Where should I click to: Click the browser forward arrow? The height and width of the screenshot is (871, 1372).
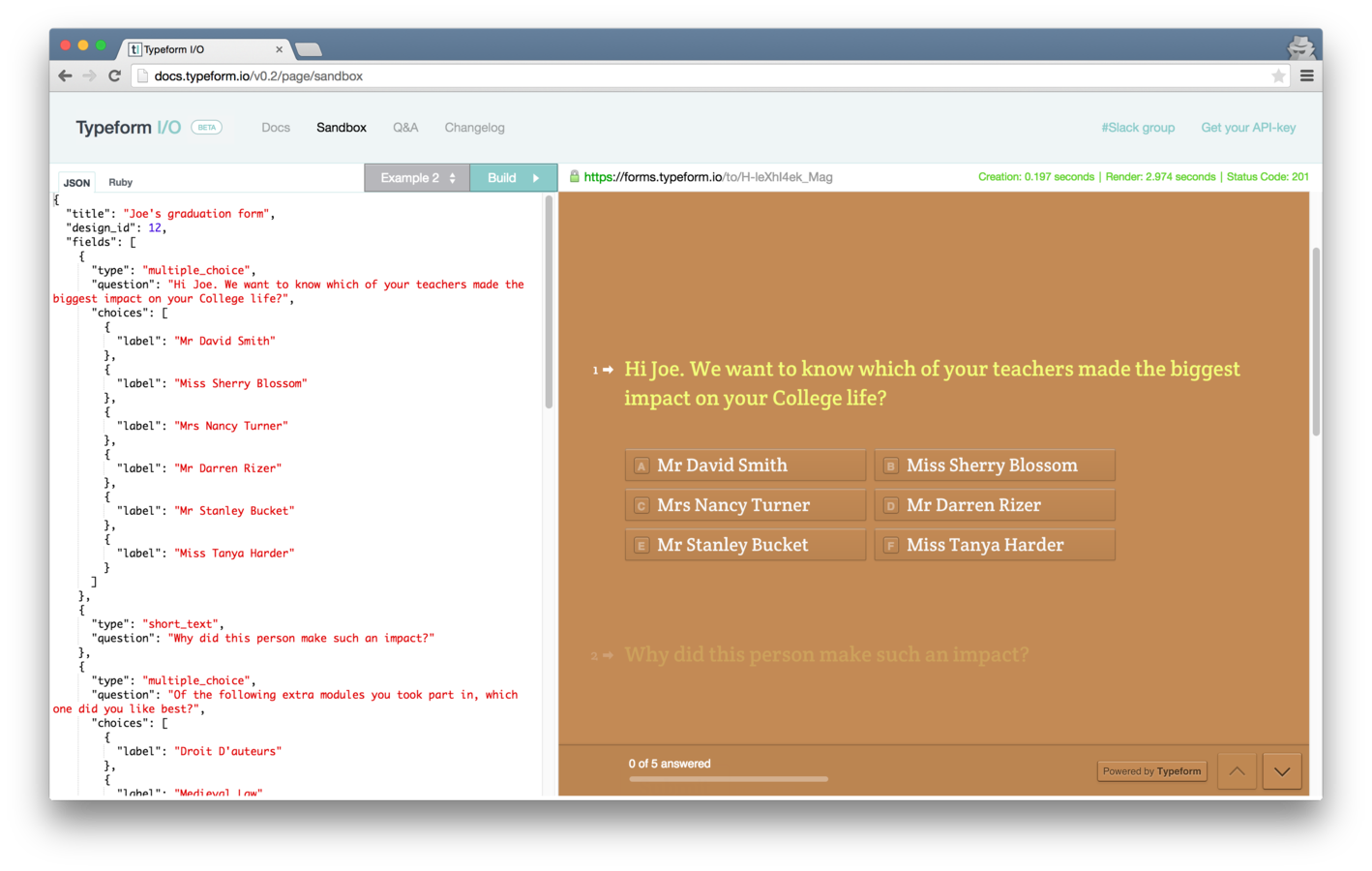[x=90, y=75]
